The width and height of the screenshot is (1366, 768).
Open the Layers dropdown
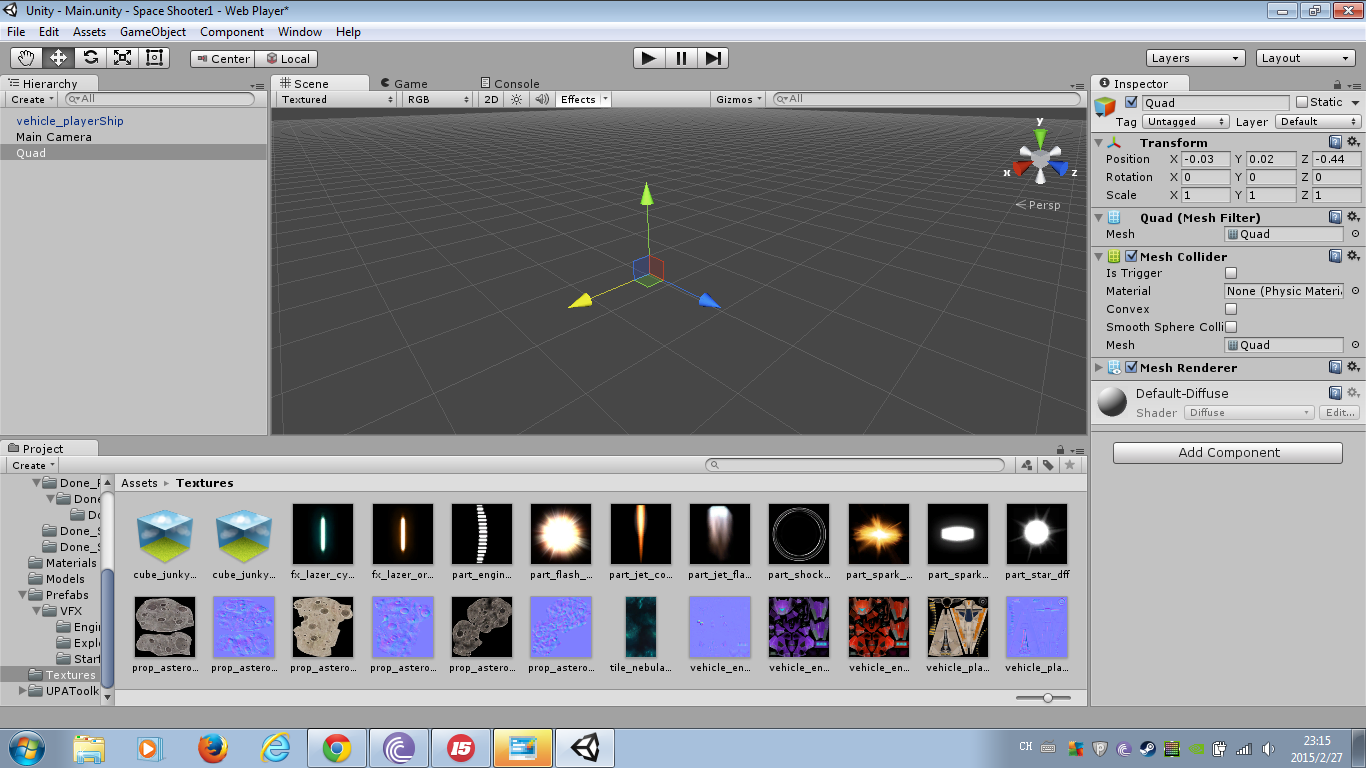tap(1195, 58)
